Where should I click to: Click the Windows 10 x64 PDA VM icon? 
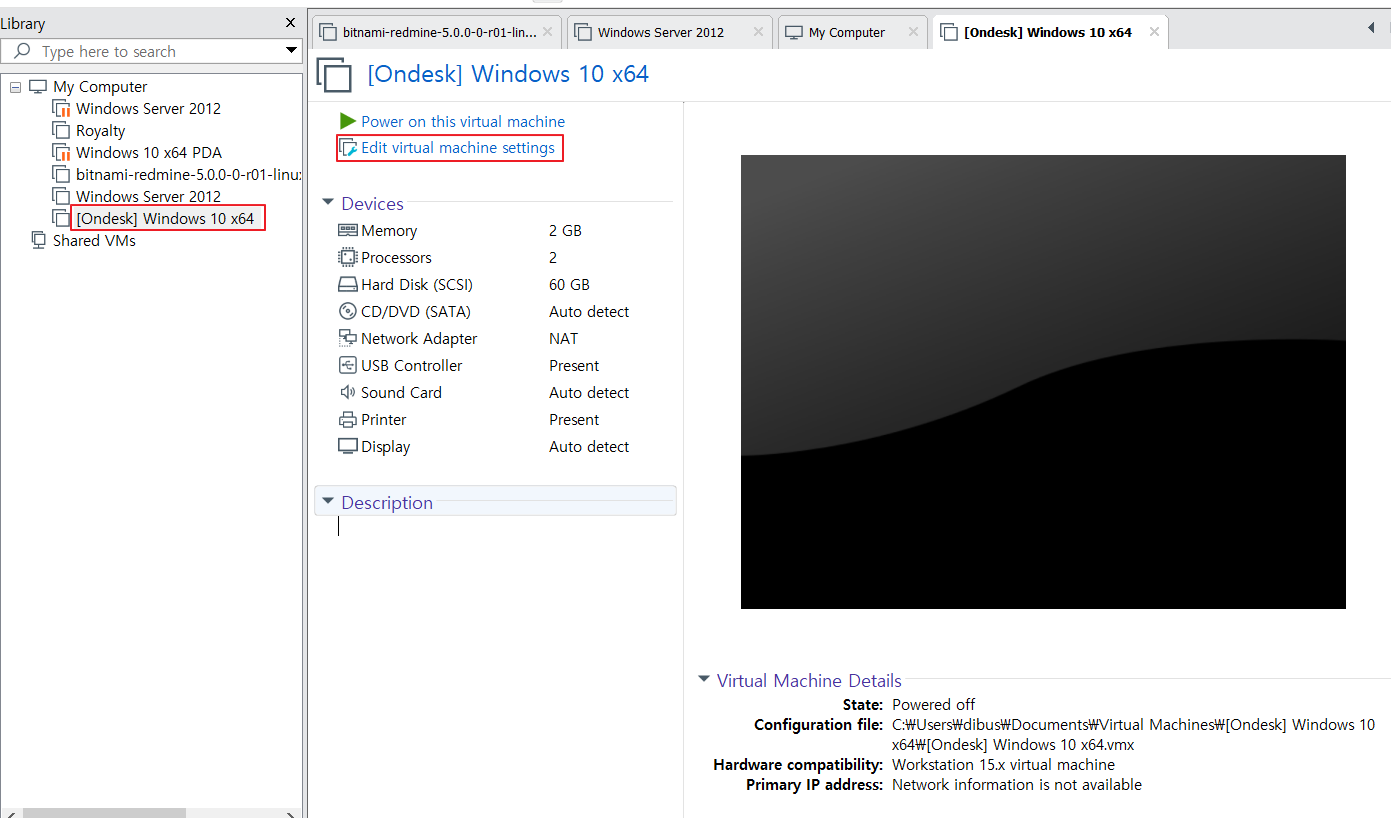pos(61,152)
